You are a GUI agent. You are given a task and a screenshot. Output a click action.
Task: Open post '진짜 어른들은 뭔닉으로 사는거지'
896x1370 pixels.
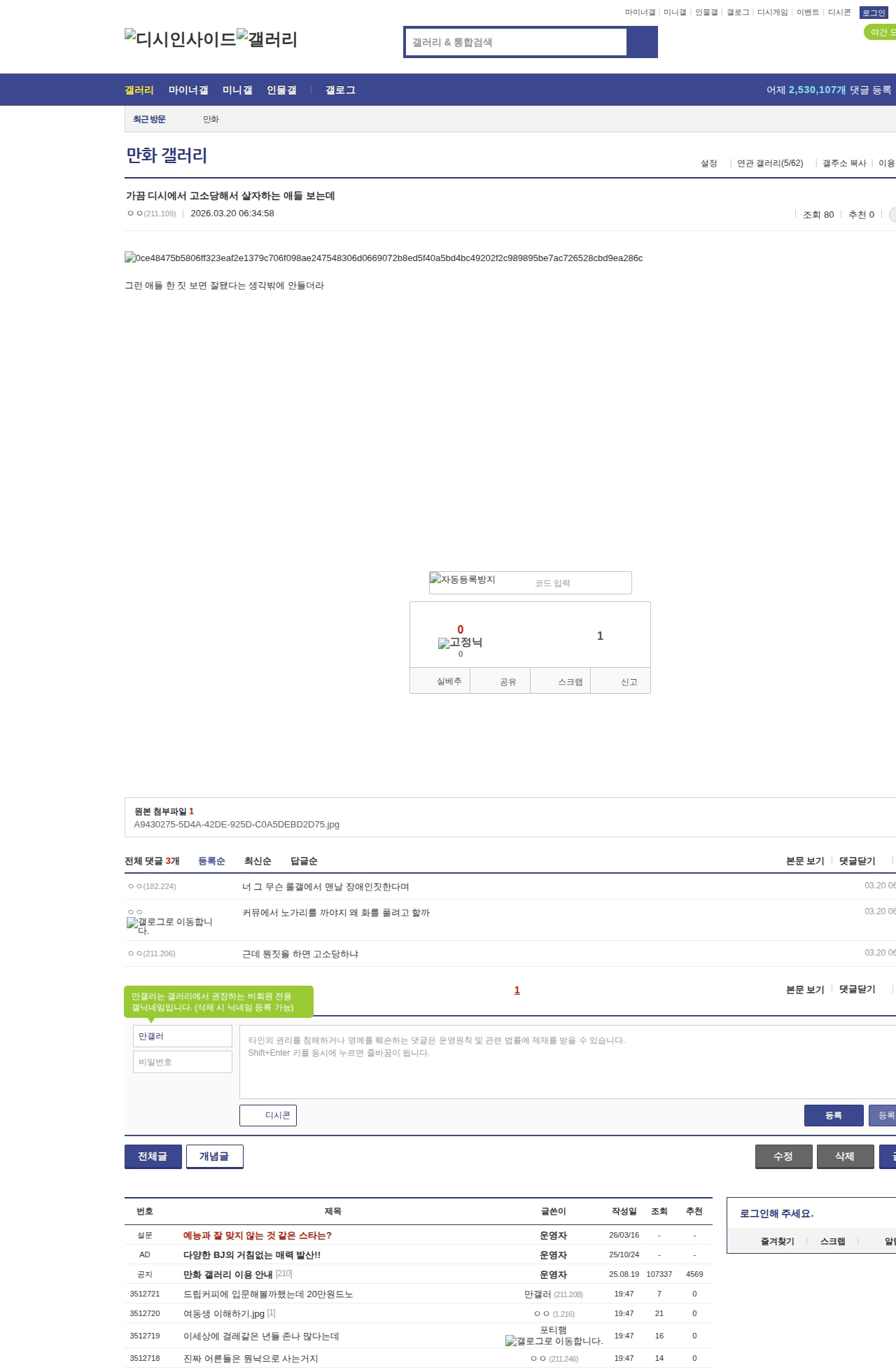coord(251,1359)
